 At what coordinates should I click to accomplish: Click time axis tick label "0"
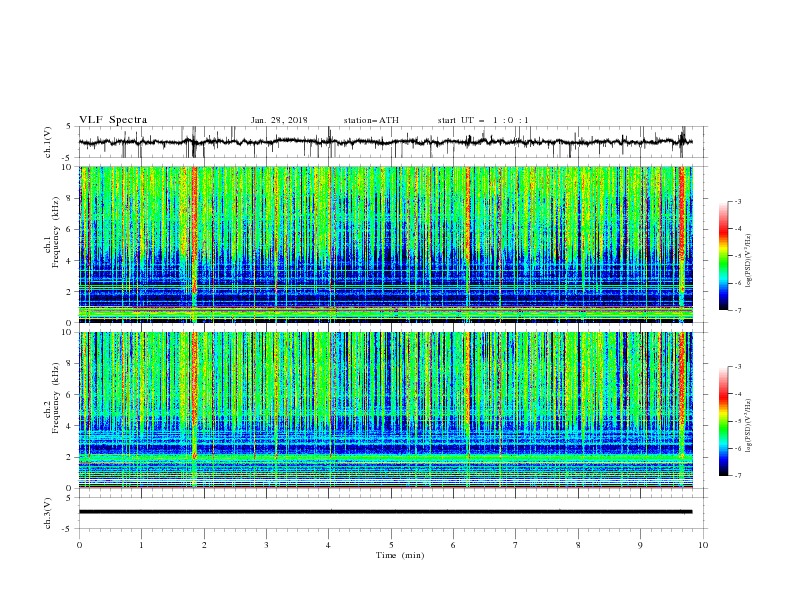point(79,545)
